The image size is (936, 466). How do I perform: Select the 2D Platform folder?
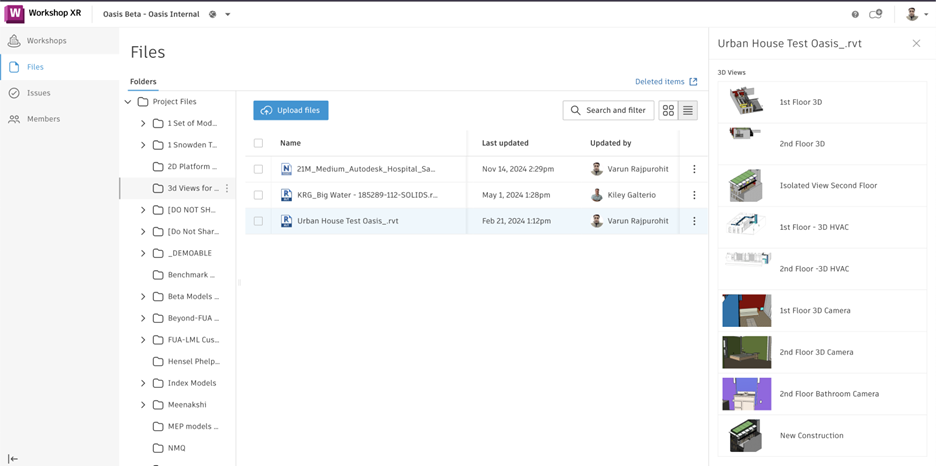point(185,166)
